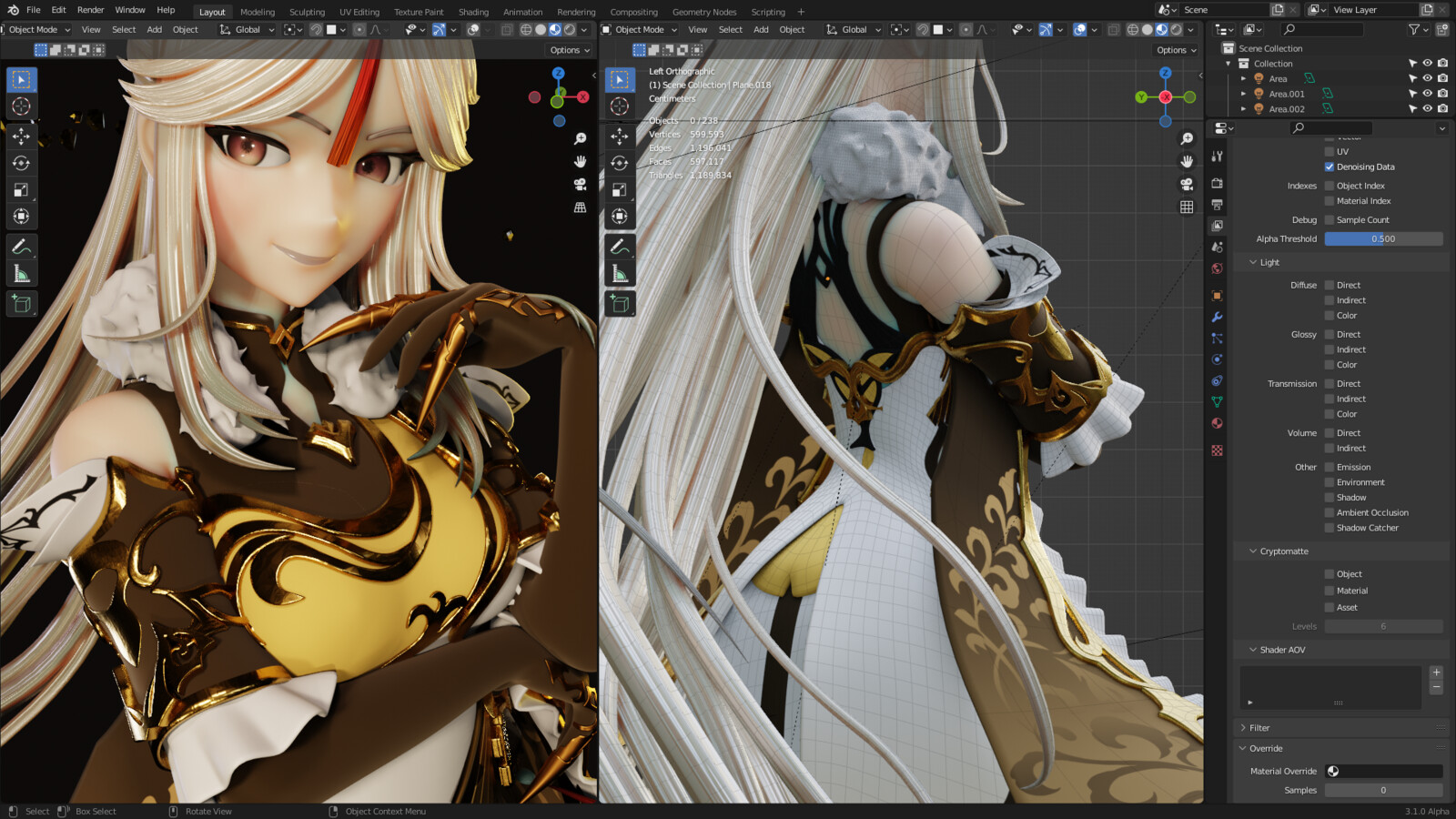Enable the Shadow Catcher checkbox

1330,528
